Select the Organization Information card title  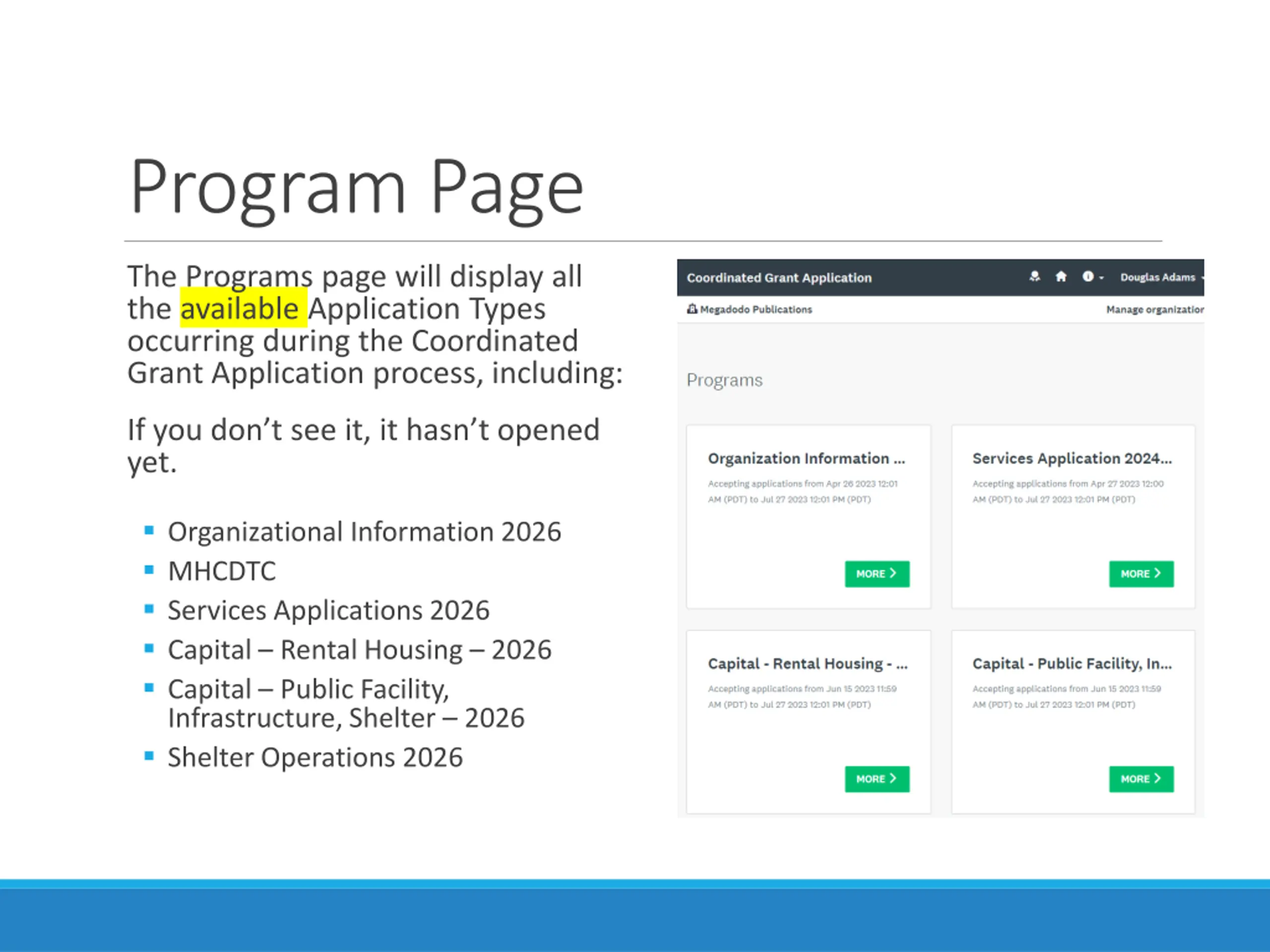click(806, 459)
